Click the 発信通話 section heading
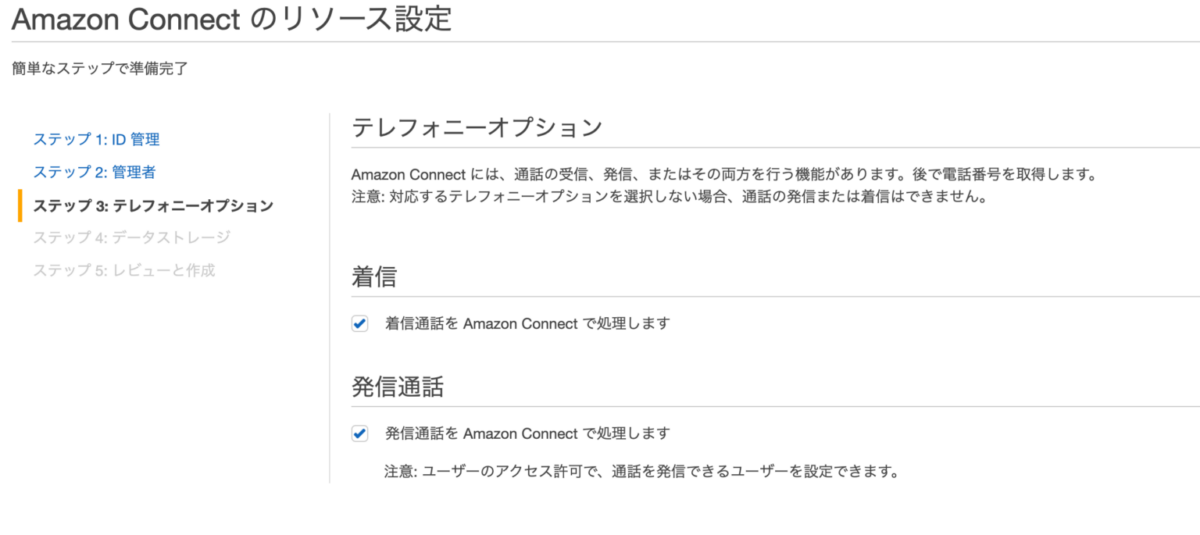Screen dimensions: 1200x535 (x=397, y=386)
